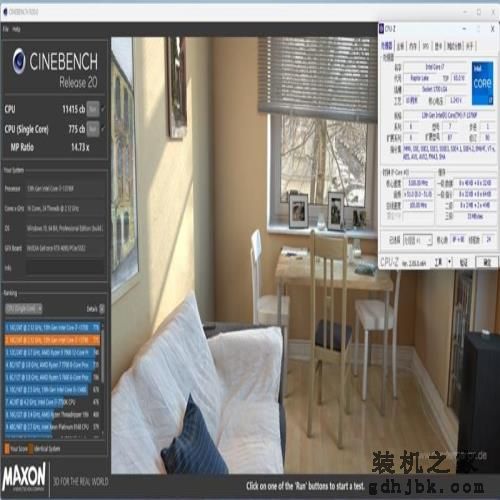
Task: Select rank 6 13th Gen Intel Core i5 row
Action: (52, 390)
